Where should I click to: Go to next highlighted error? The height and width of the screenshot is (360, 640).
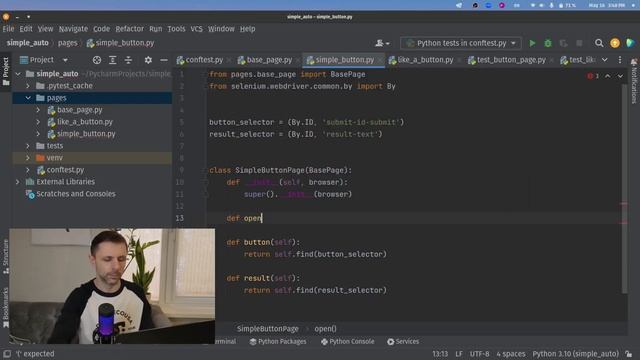[620, 76]
